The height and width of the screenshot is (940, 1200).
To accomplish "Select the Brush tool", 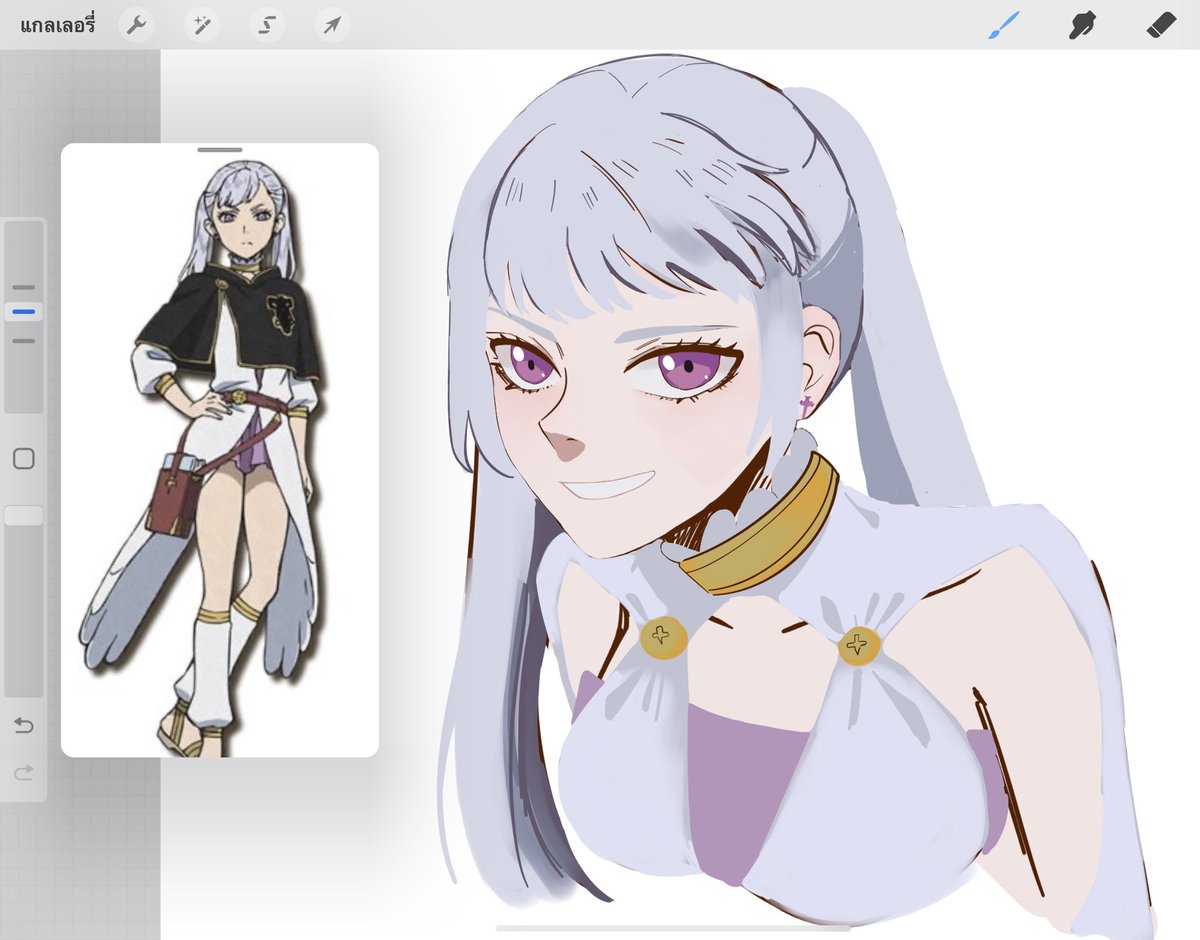I will [x=1003, y=25].
